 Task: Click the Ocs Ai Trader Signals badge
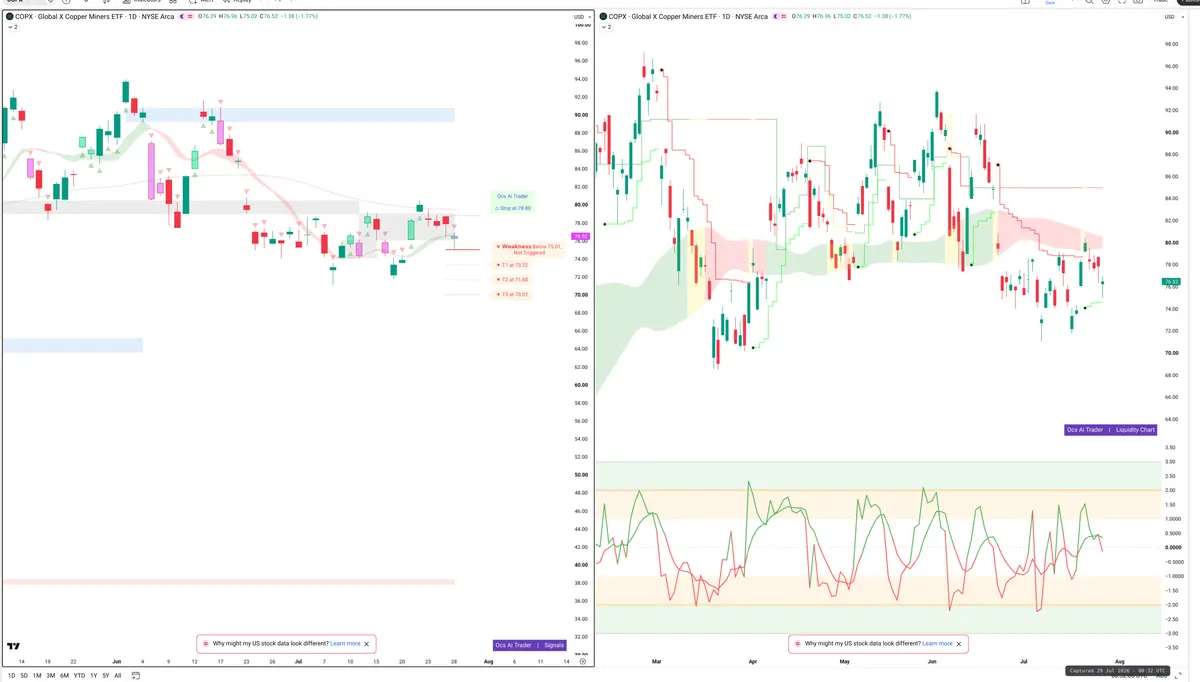(x=531, y=645)
